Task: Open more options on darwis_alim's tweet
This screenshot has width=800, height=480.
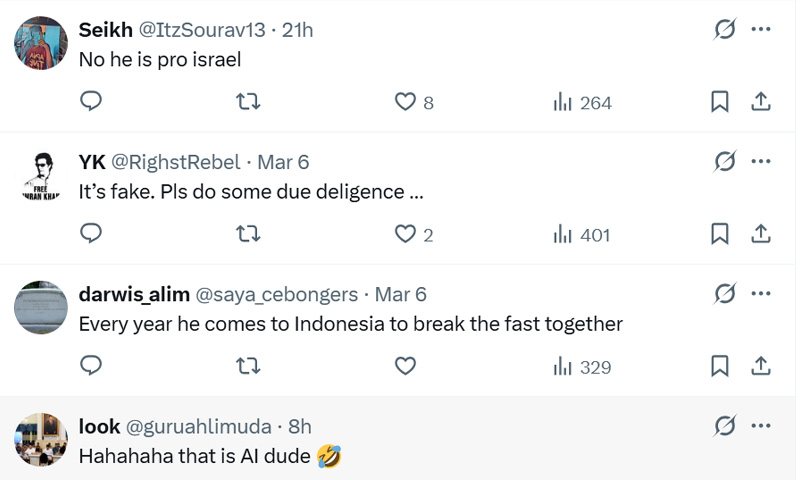Action: pos(761,294)
